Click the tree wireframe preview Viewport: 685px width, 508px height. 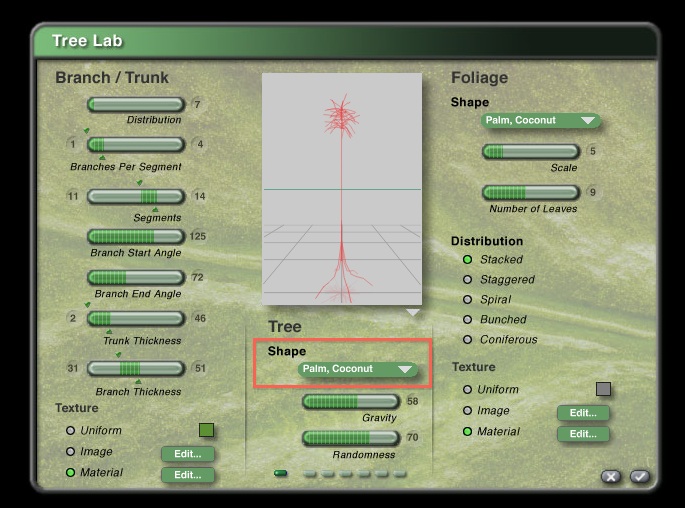pyautogui.click(x=342, y=189)
